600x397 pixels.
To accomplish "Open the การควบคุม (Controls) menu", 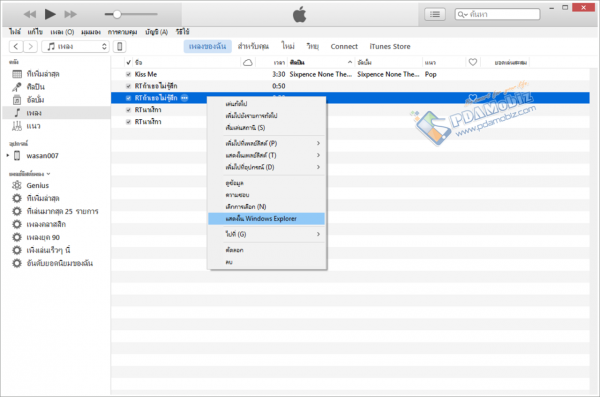I will [122, 32].
